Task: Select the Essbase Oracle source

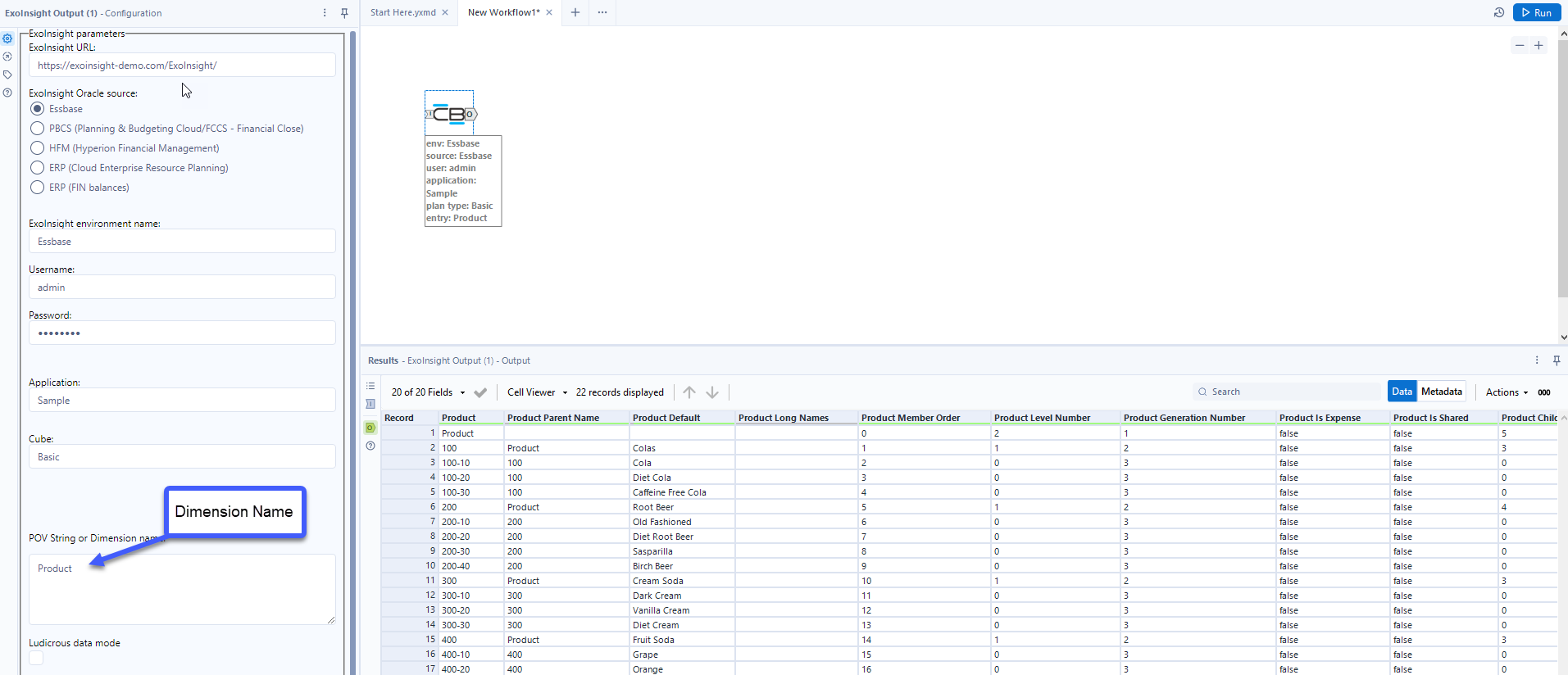Action: [x=37, y=109]
